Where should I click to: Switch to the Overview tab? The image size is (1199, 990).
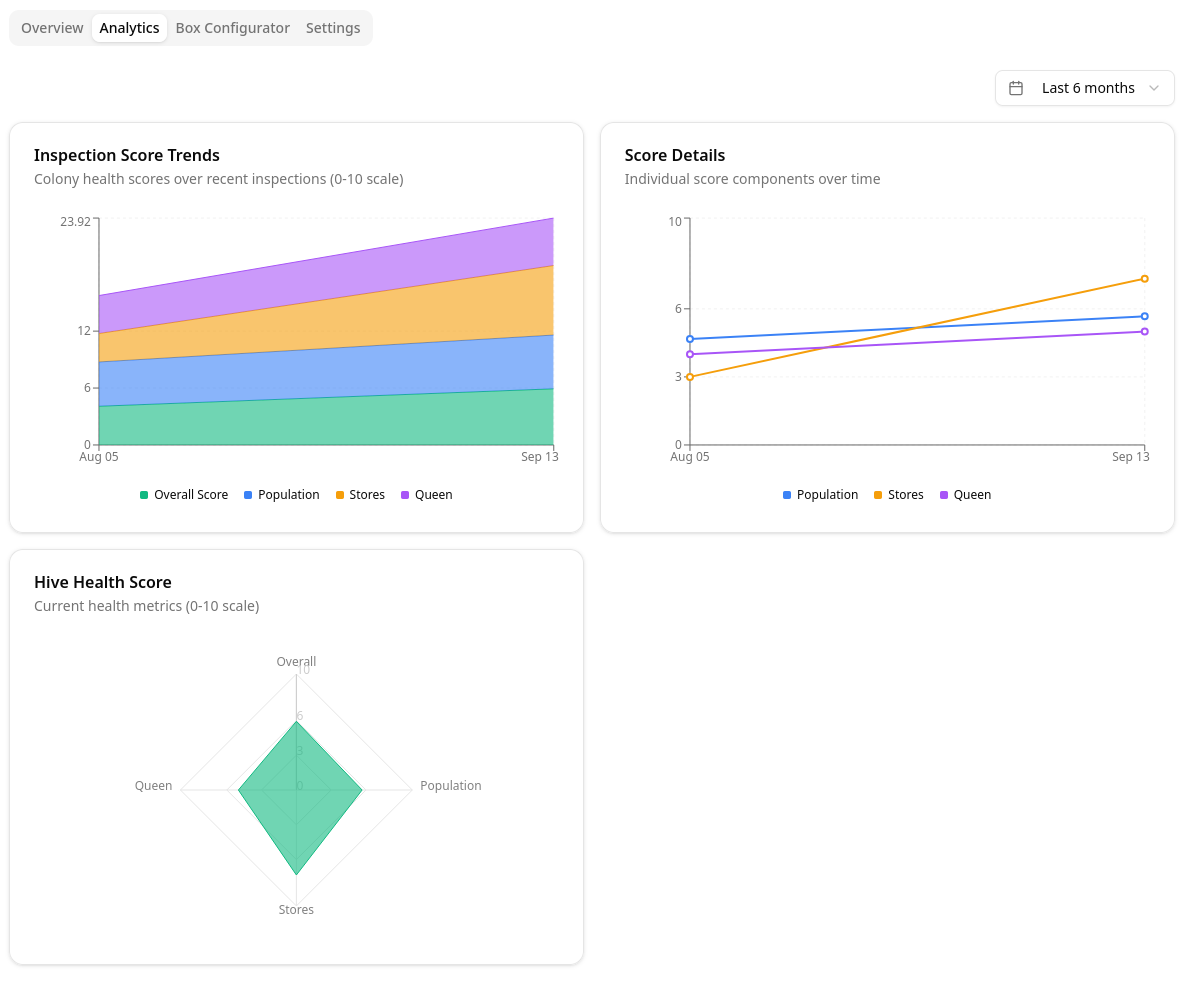51,27
